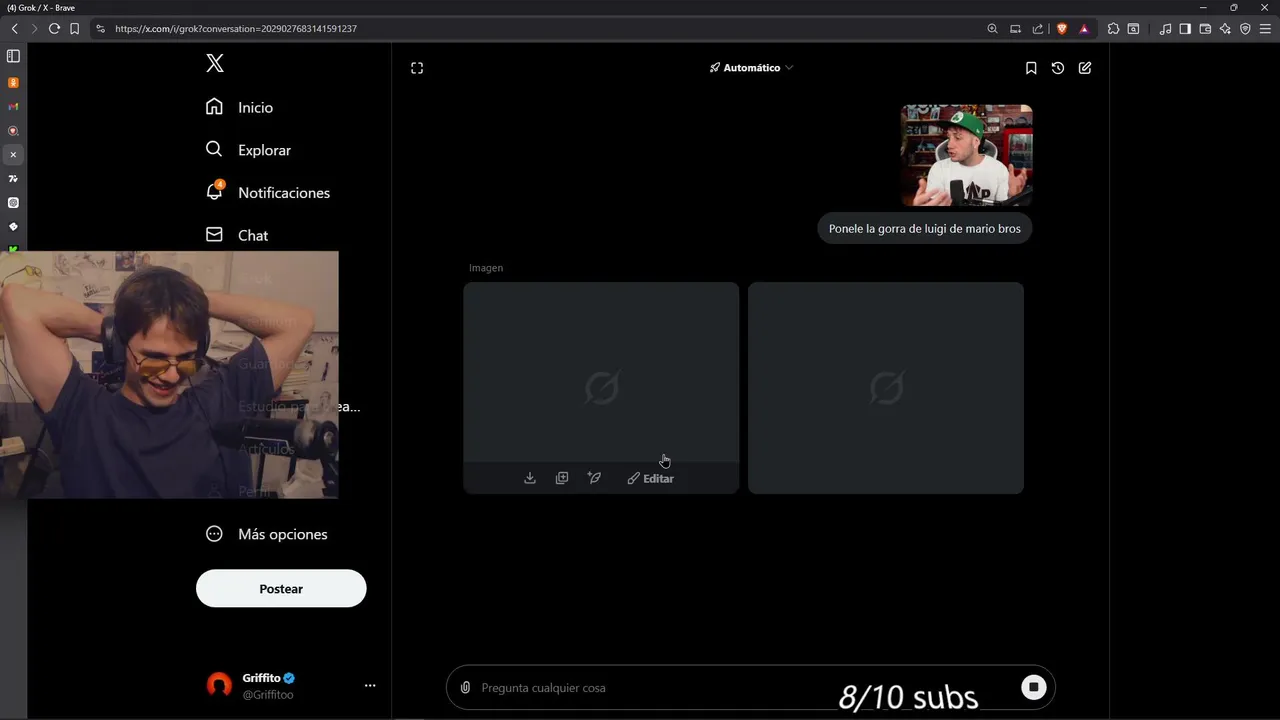Screen dimensions: 1280x720
Task: View site info icon left of URL
Action: coord(100,29)
